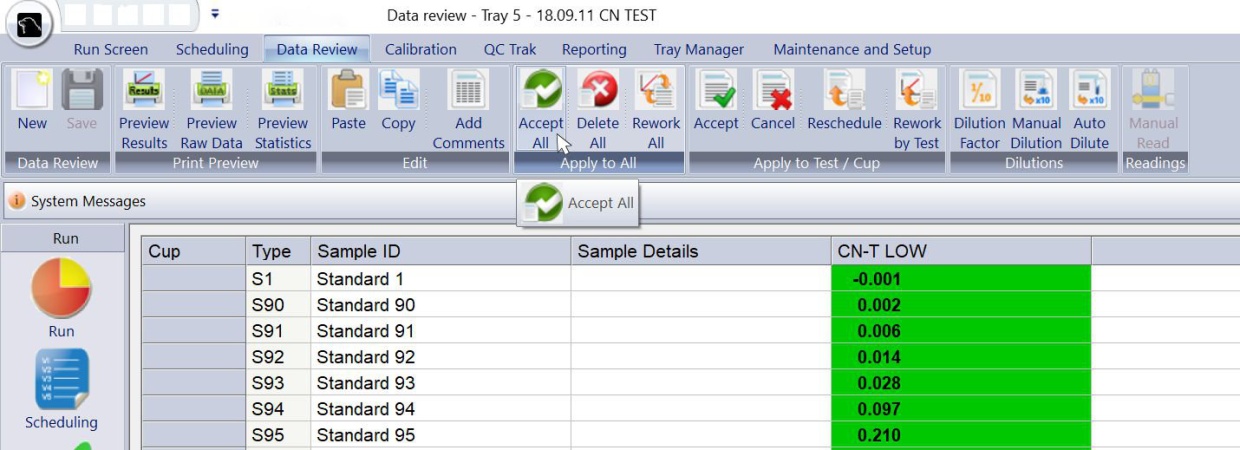Click the Rework All icon
This screenshot has height=450, width=1240.
click(x=655, y=92)
